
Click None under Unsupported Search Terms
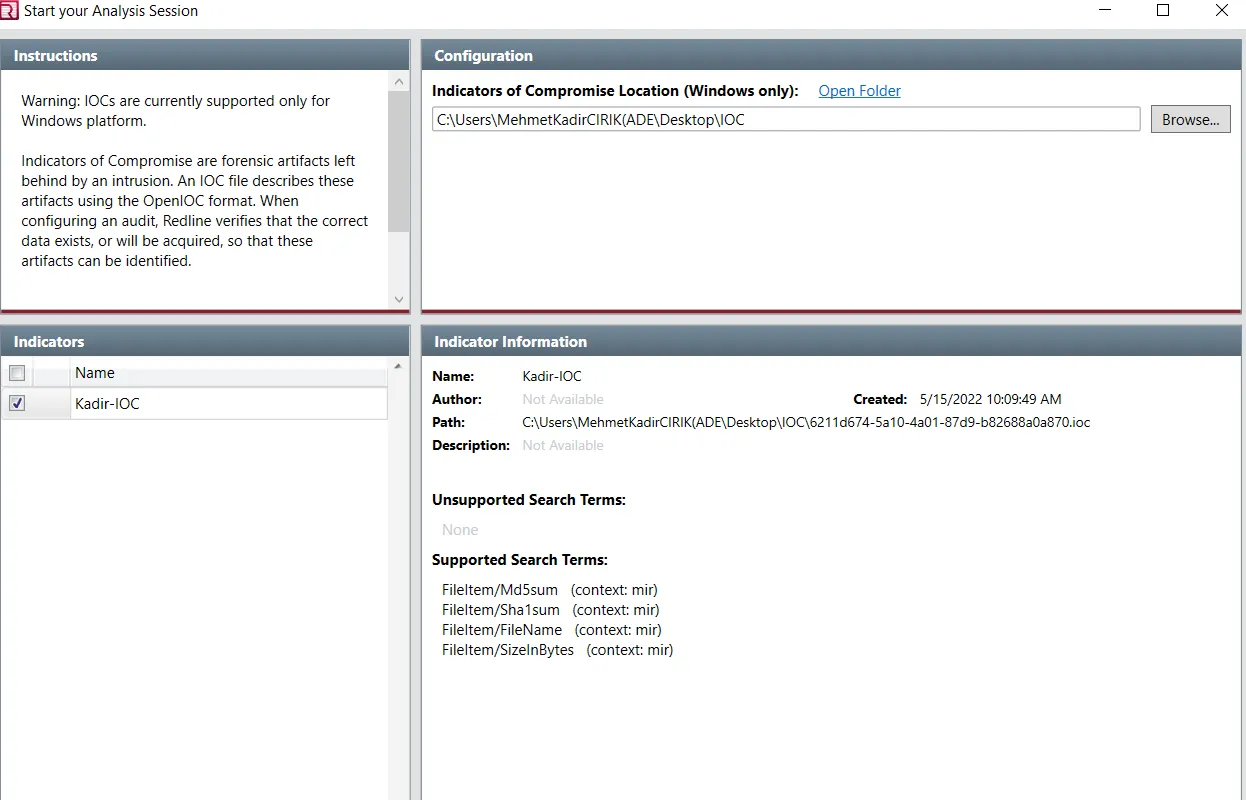point(460,530)
